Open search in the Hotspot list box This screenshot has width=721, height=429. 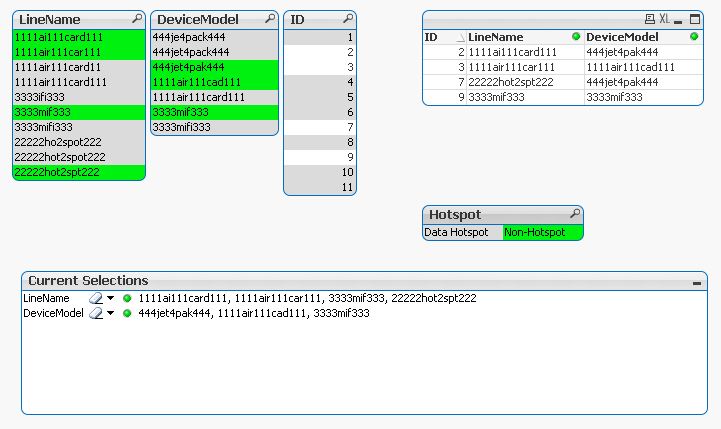(575, 214)
